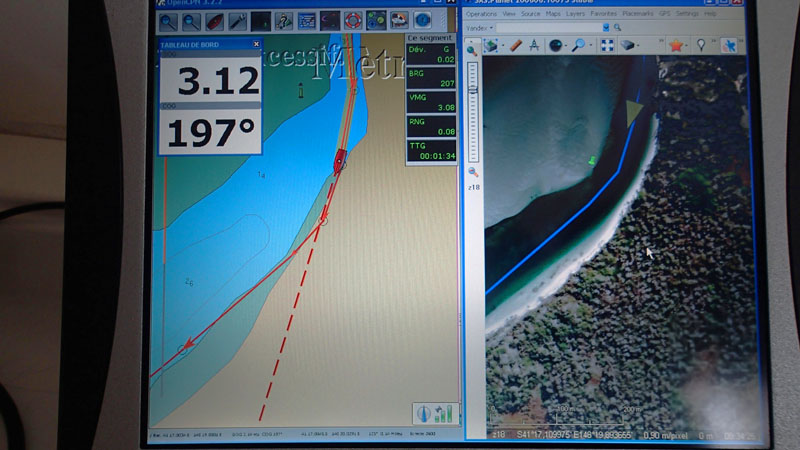Click the SAS.Planet search text field
The width and height of the screenshot is (800, 450).
coord(549,28)
